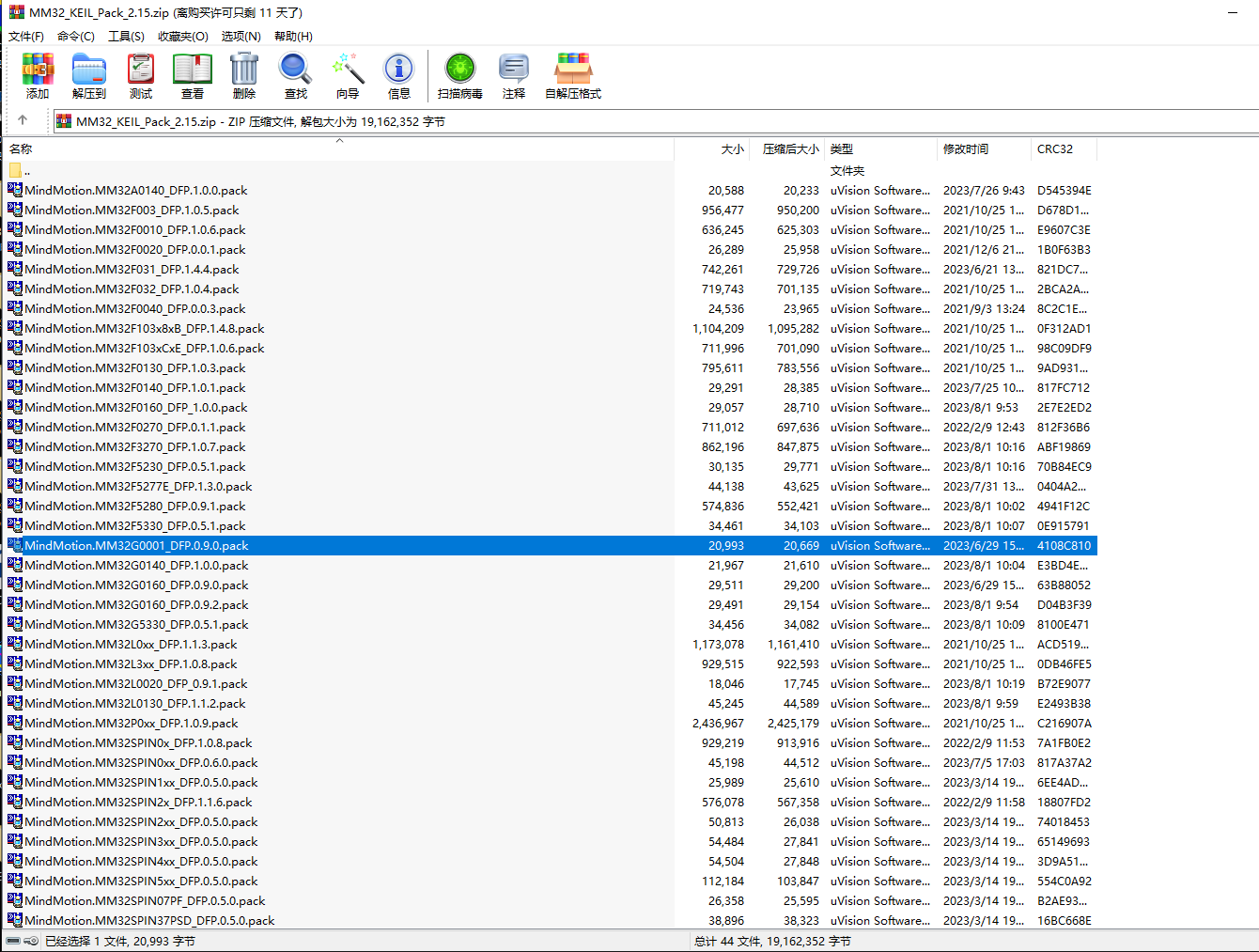Viewport: 1259px width, 952px height.
Task: Open the Find (查找) magnifier tool
Action: tap(296, 76)
